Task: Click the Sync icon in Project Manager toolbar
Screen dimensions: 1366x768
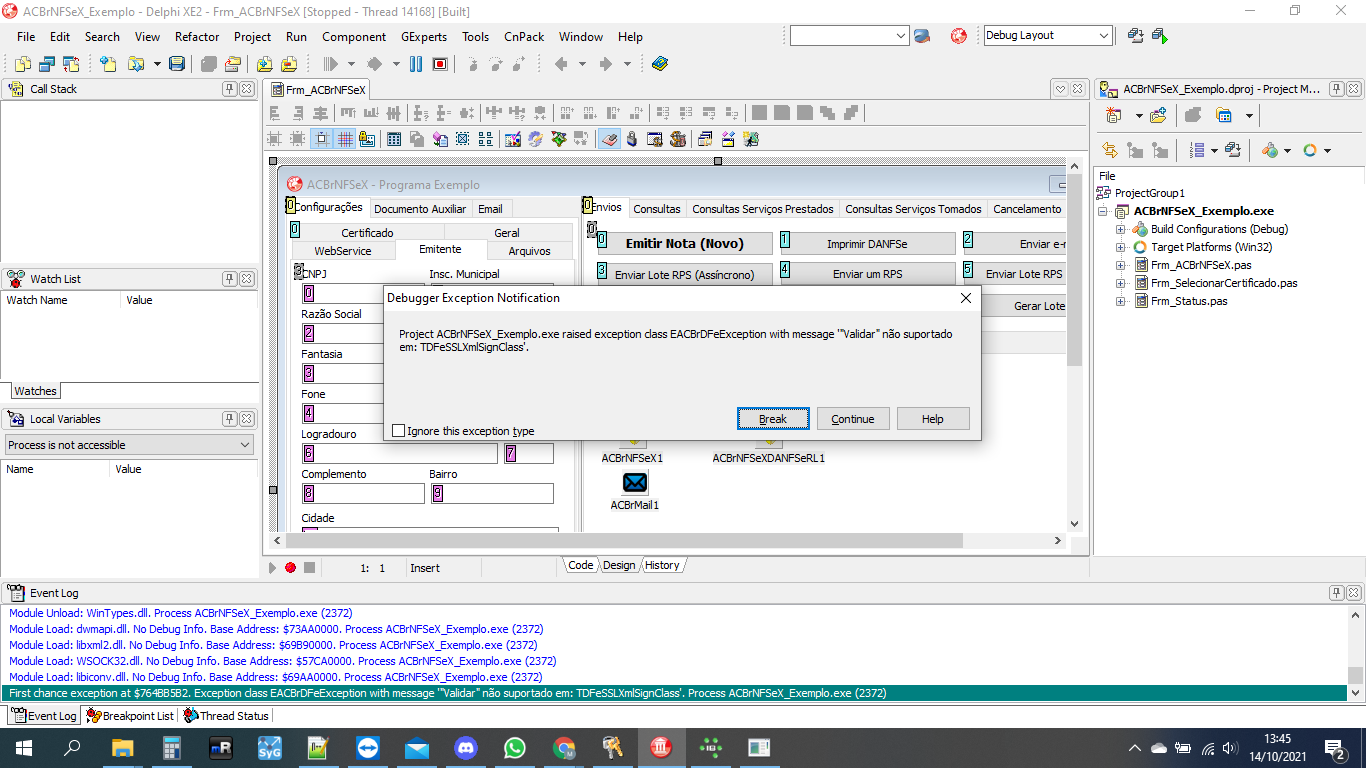Action: pyautogui.click(x=1109, y=150)
